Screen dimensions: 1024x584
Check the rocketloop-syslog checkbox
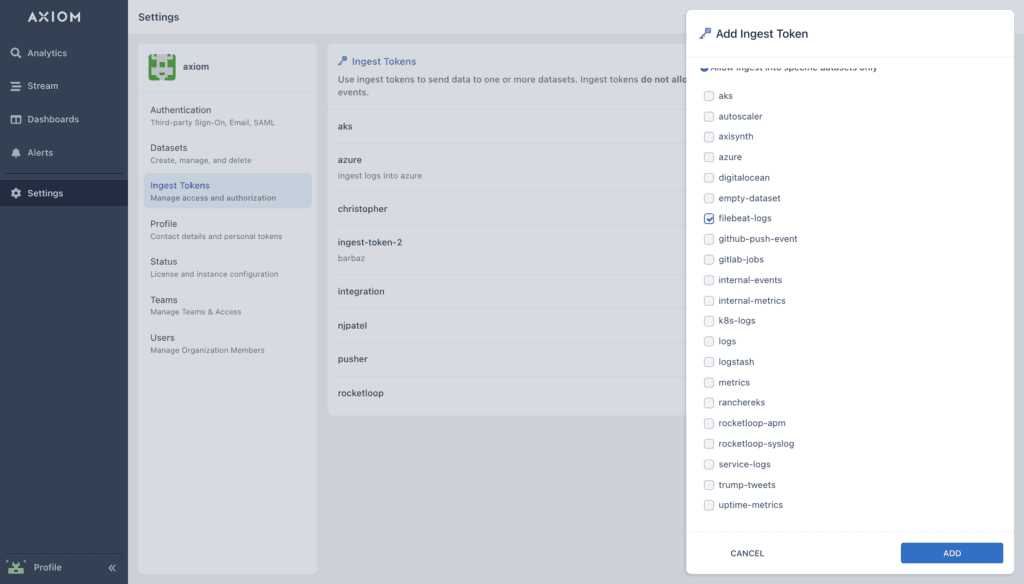pyautogui.click(x=709, y=444)
